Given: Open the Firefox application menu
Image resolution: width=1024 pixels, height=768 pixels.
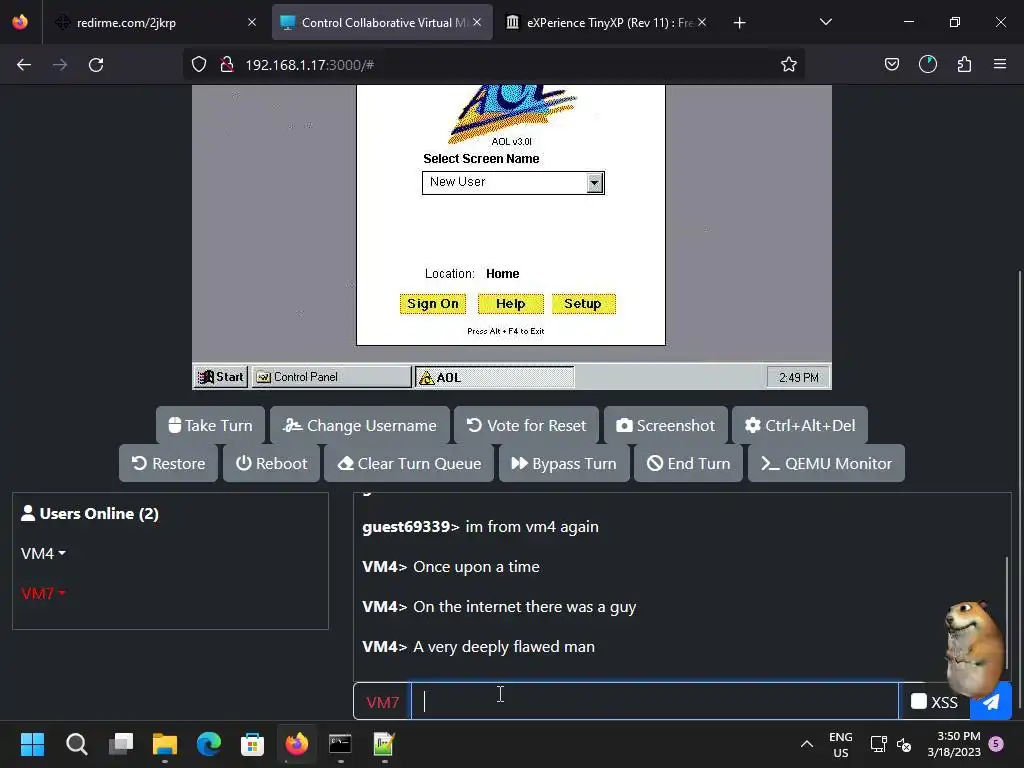Looking at the screenshot, I should pos(1000,64).
